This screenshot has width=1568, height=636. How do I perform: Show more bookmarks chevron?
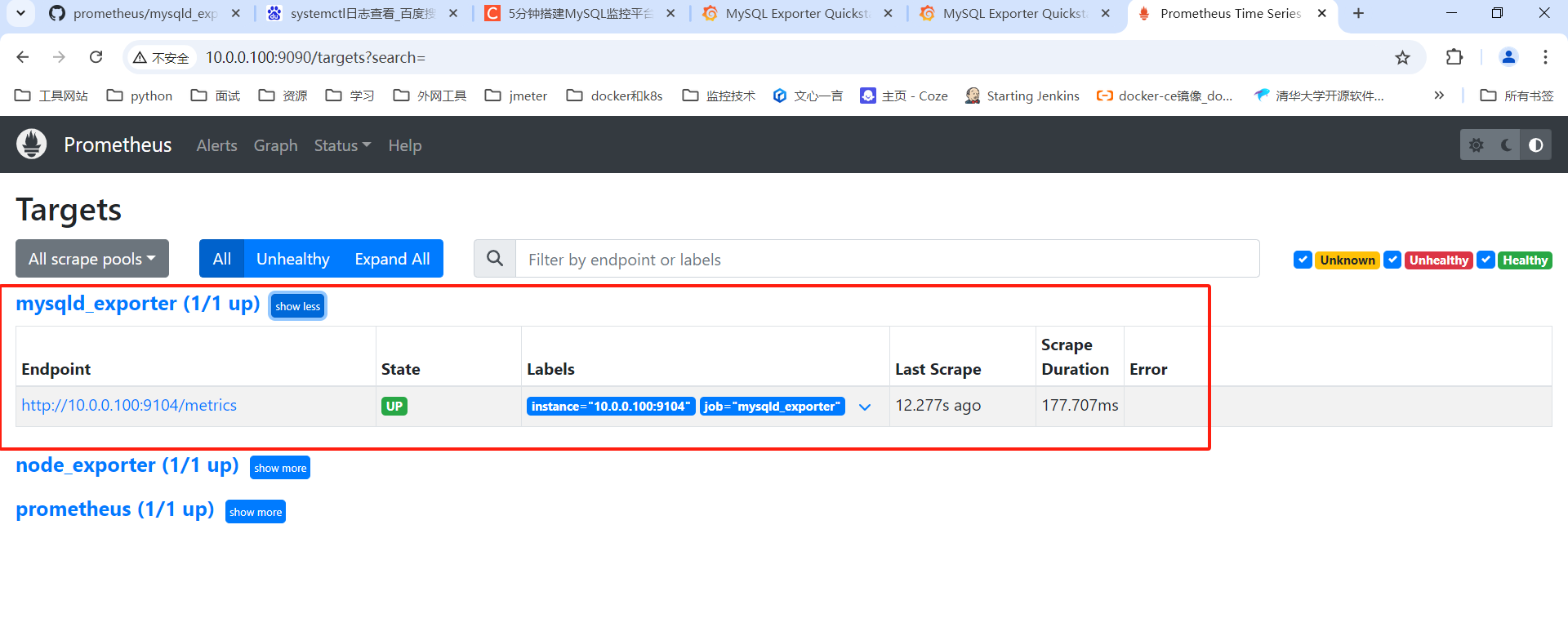[x=1439, y=96]
